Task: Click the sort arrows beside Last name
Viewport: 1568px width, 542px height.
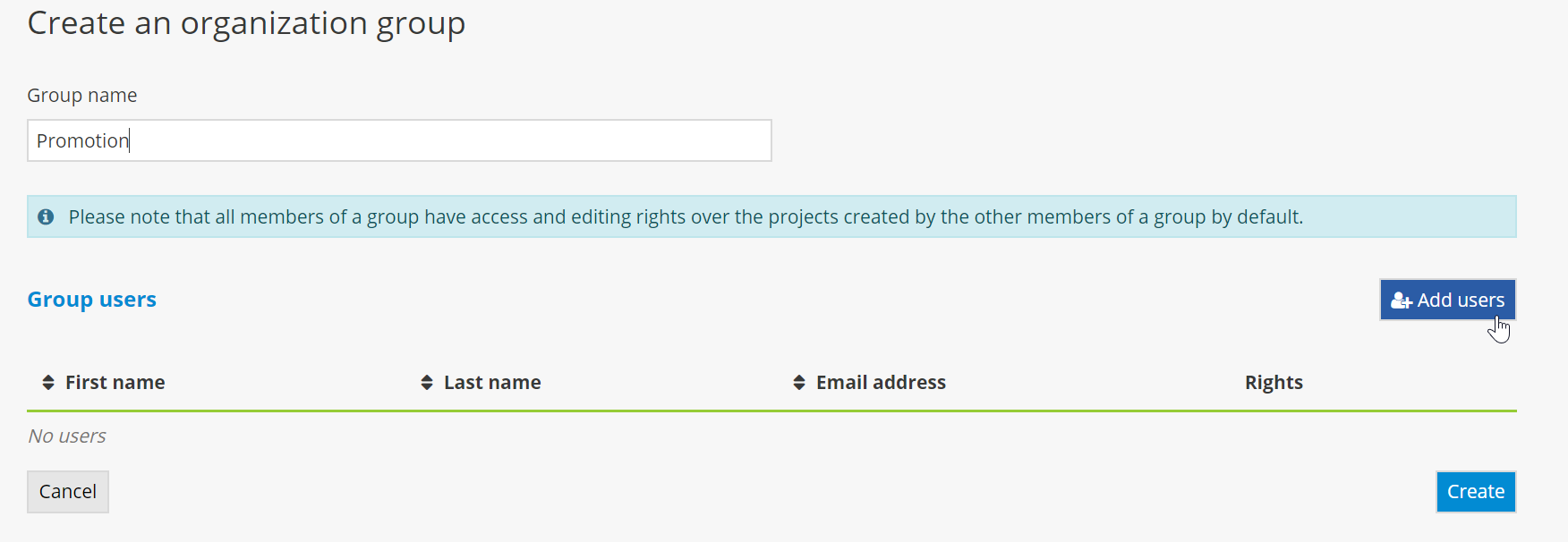Action: pos(427,383)
